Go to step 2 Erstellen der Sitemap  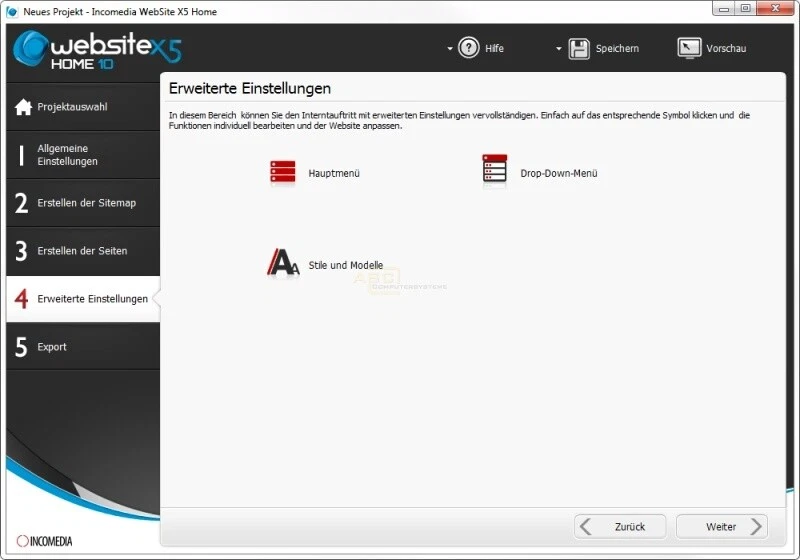point(83,203)
